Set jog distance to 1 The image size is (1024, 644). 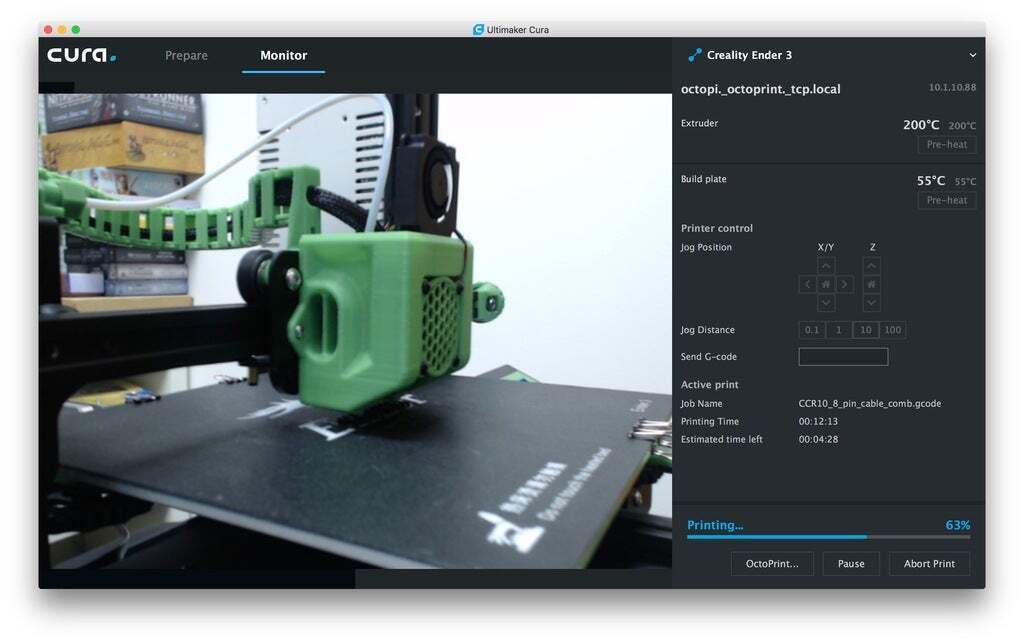839,330
